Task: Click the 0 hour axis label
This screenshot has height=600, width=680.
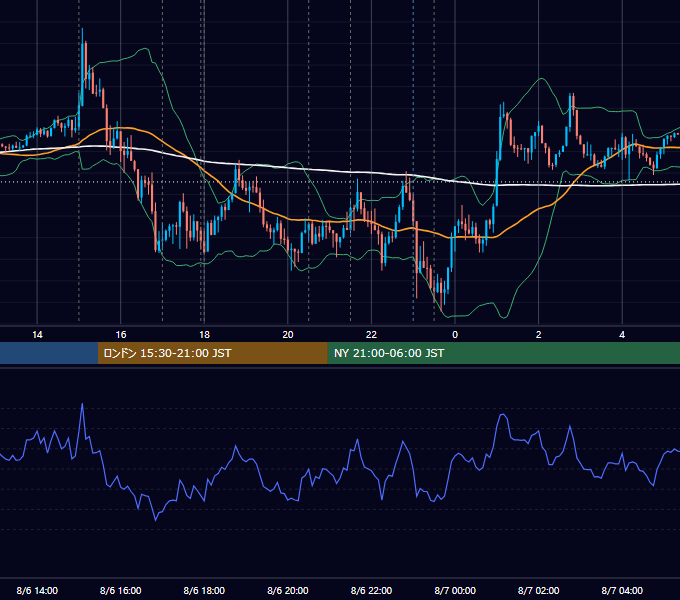Action: coord(455,335)
